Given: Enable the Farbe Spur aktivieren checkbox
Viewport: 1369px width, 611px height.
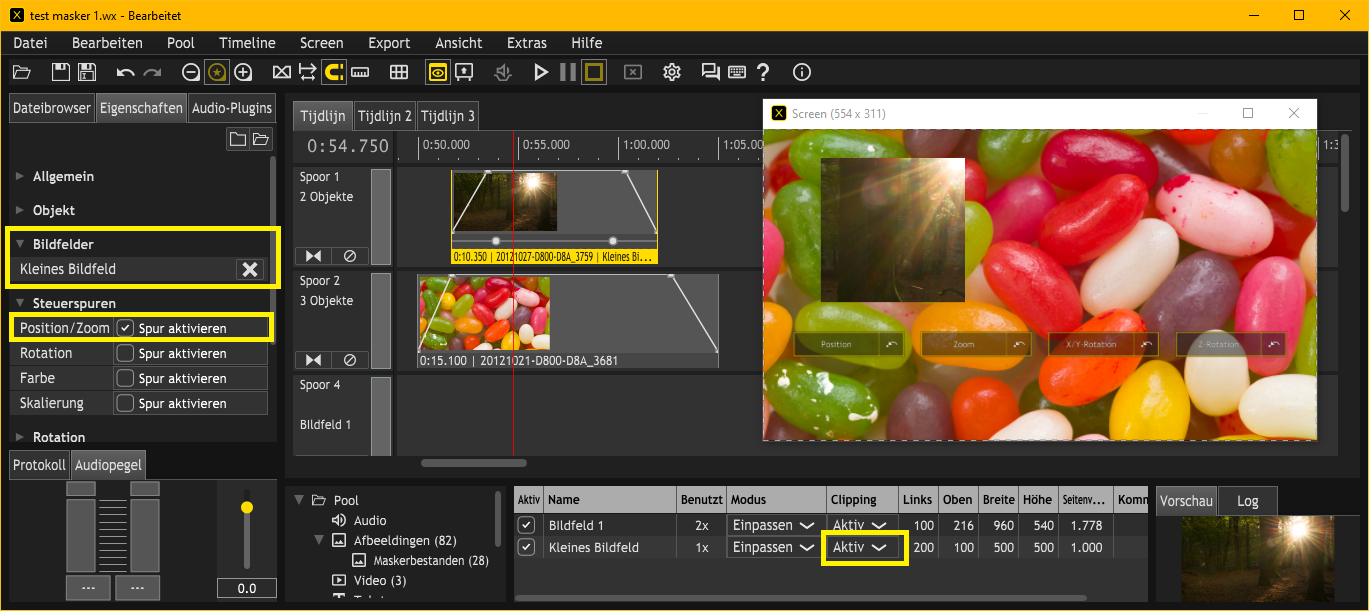Looking at the screenshot, I should (126, 378).
